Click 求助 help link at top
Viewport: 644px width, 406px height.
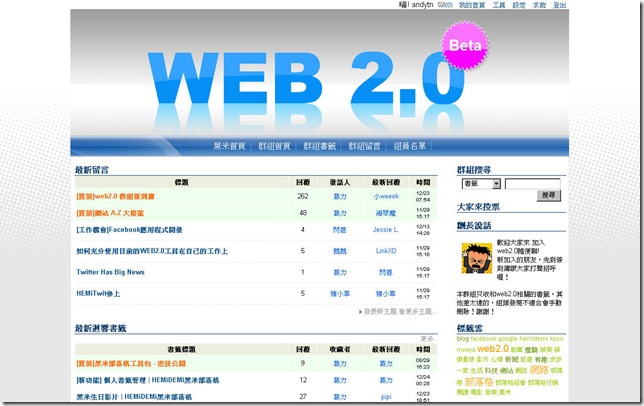[539, 5]
